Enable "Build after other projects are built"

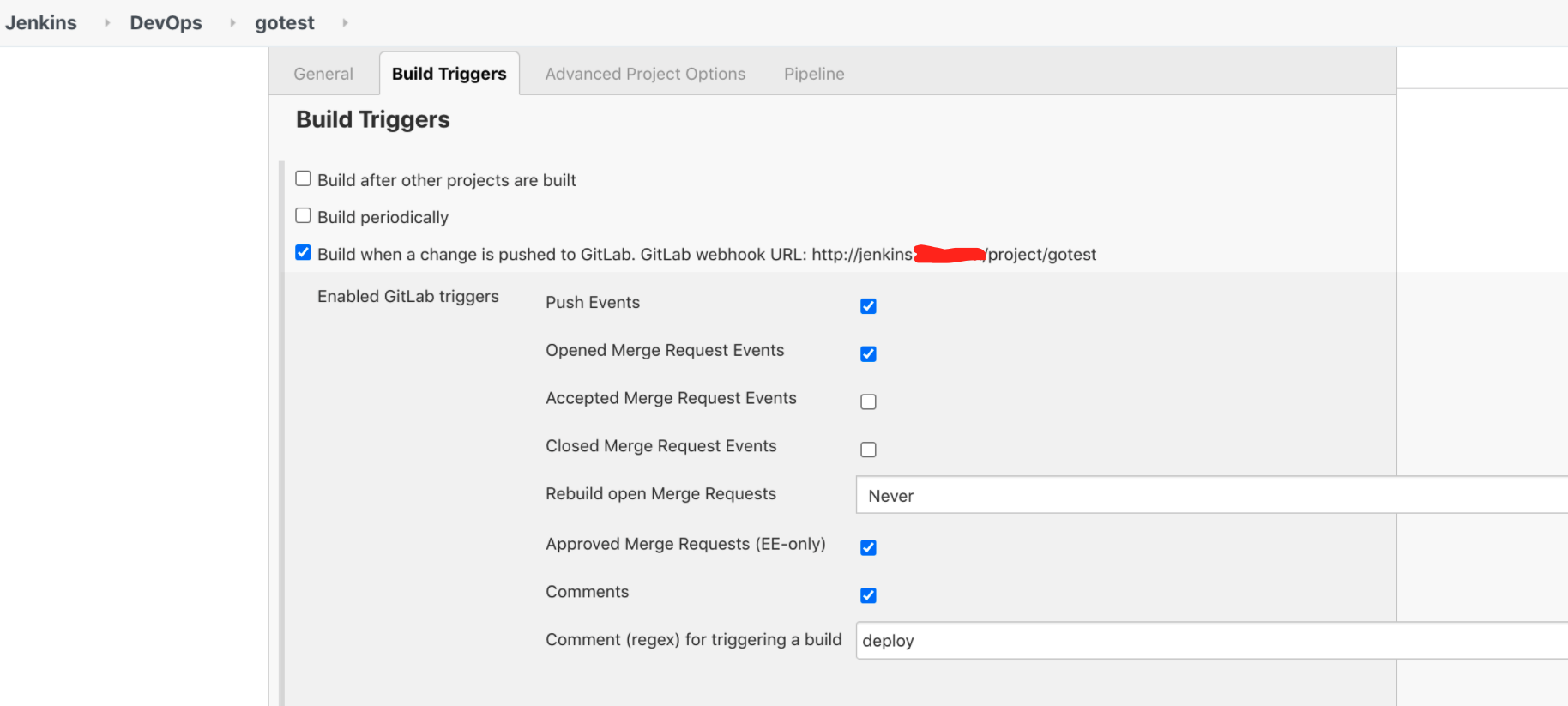(303, 178)
